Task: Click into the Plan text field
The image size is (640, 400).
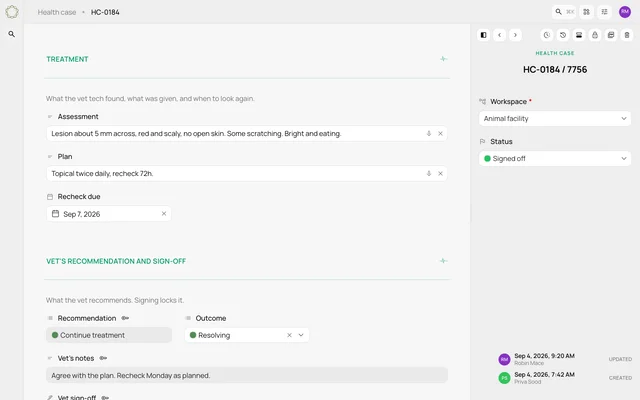Action: (x=247, y=173)
